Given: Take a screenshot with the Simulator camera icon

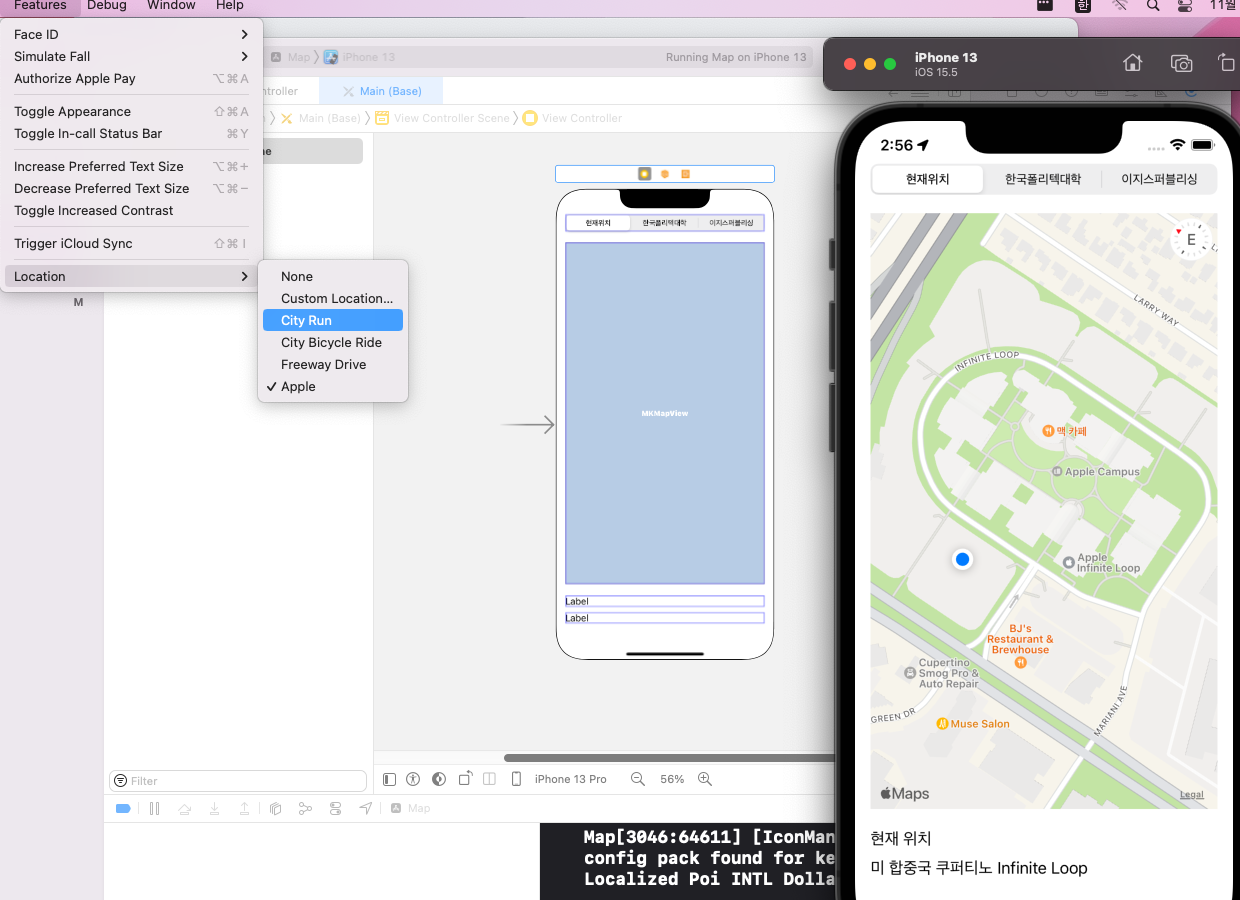Looking at the screenshot, I should (x=1182, y=63).
